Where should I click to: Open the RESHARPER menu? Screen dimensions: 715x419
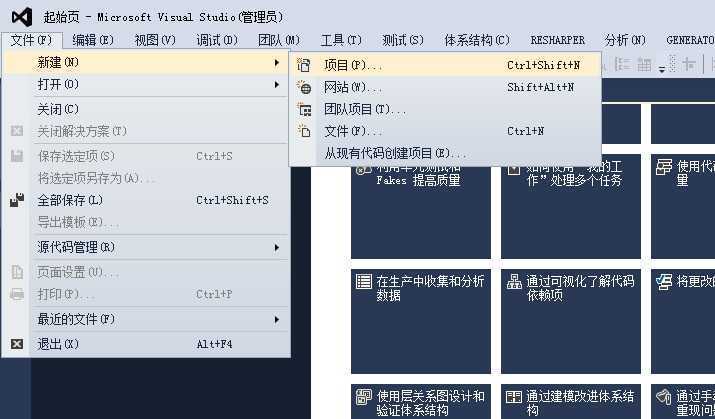[558, 40]
